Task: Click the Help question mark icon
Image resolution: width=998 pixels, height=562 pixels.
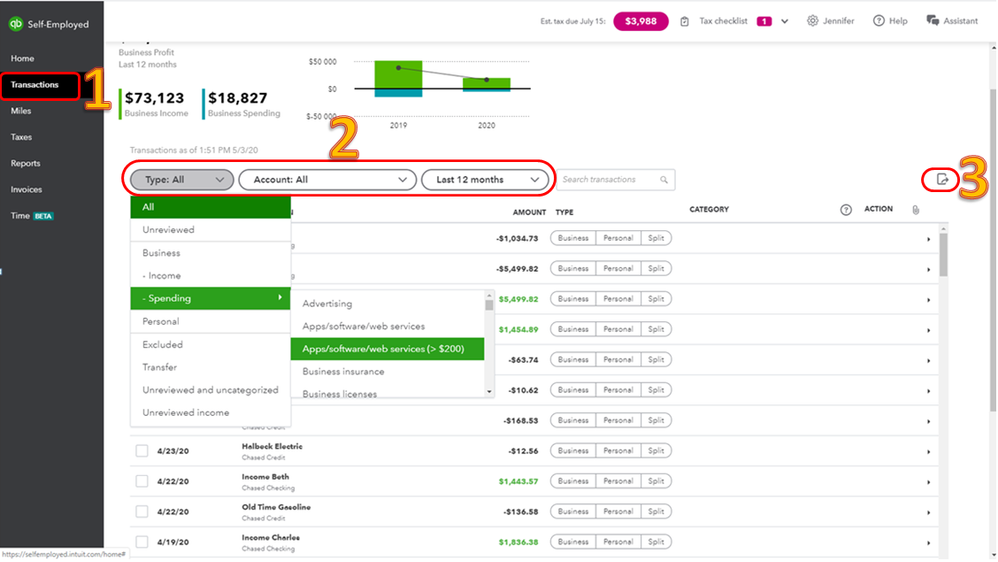Action: tap(879, 21)
